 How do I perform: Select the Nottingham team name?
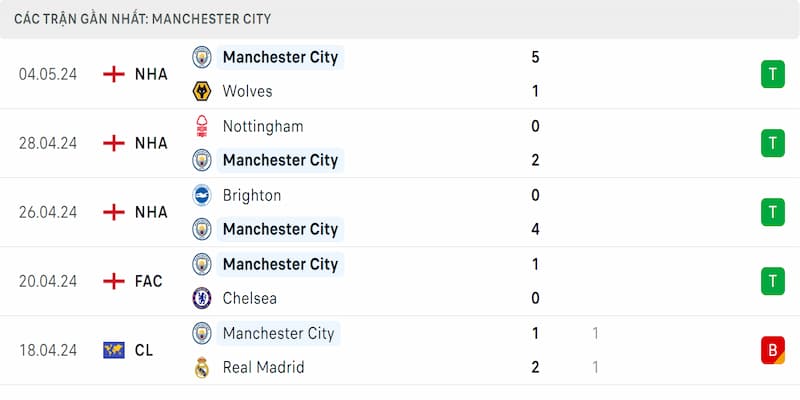[x=263, y=126]
